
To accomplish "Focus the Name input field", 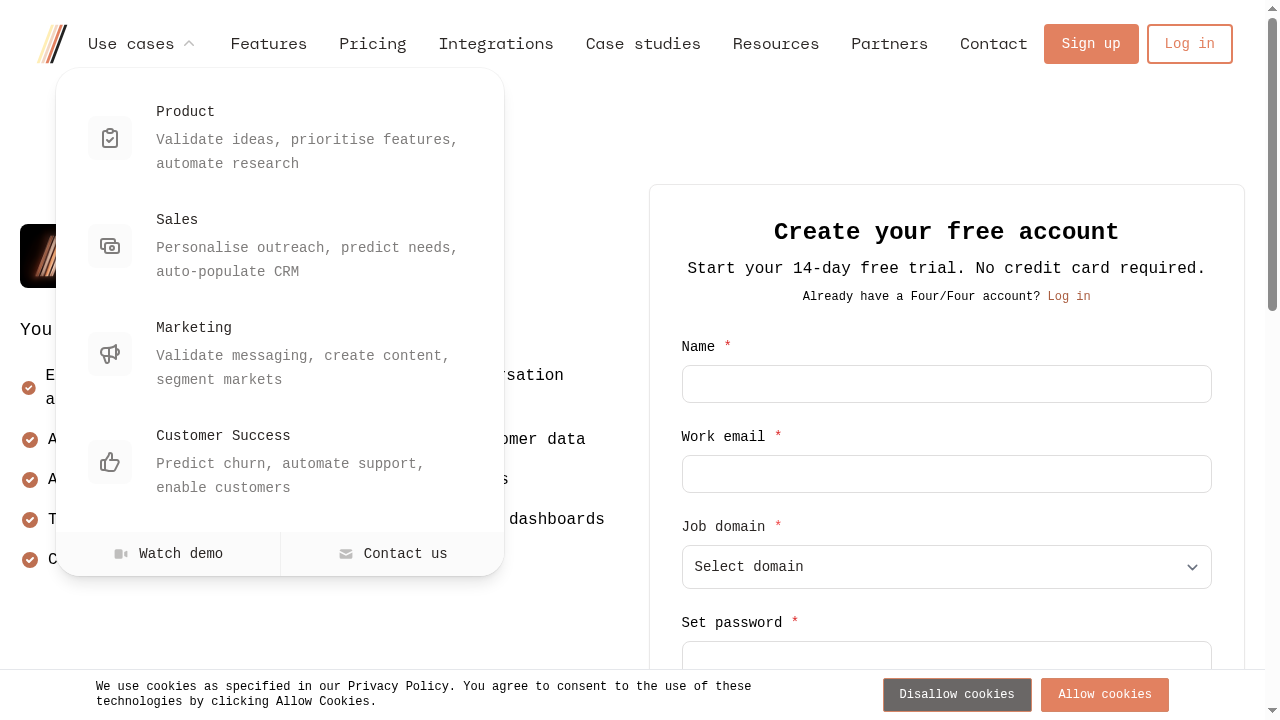I will pyautogui.click(x=947, y=384).
